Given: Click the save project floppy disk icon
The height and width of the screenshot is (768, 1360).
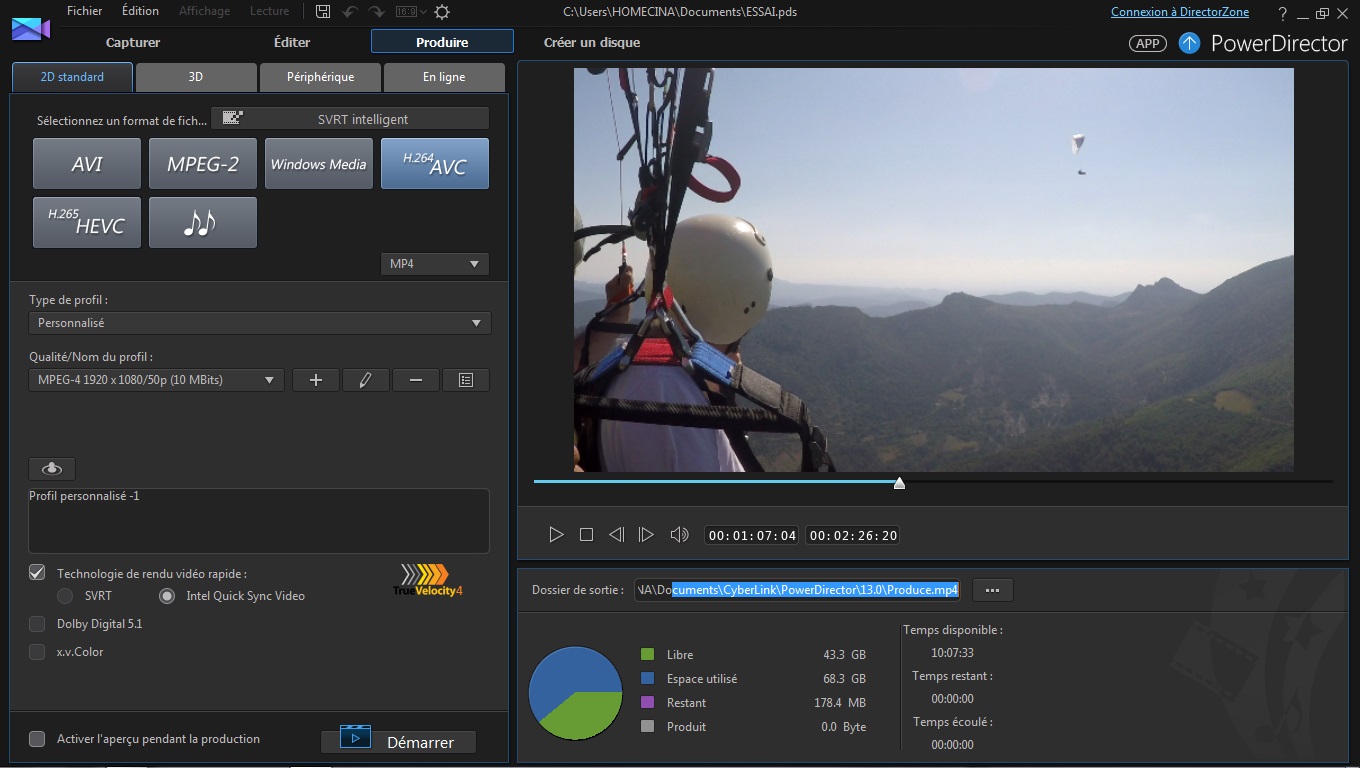Looking at the screenshot, I should pos(323,12).
